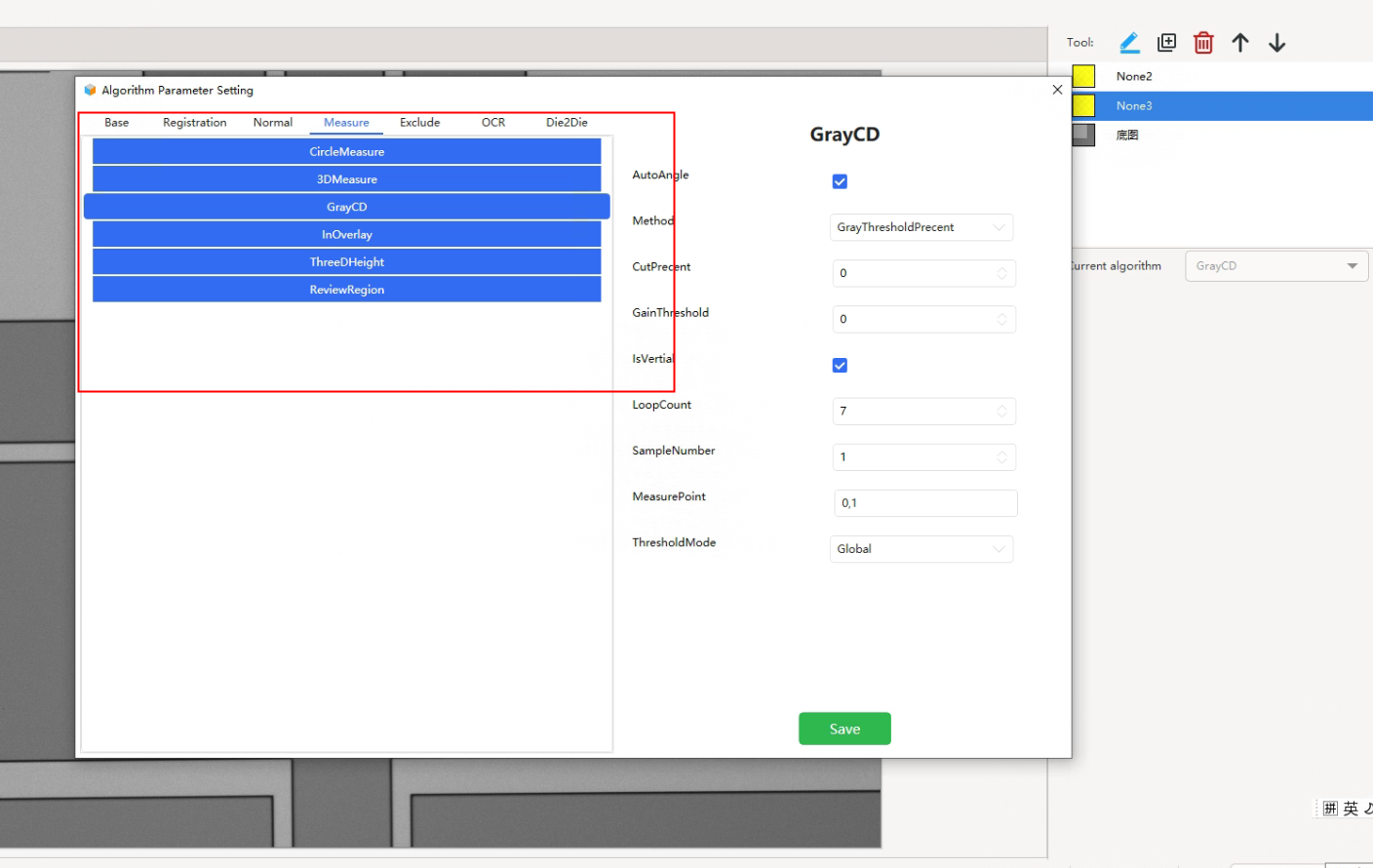
Task: Expand the ThresholdMode Global dropdown
Action: (x=921, y=549)
